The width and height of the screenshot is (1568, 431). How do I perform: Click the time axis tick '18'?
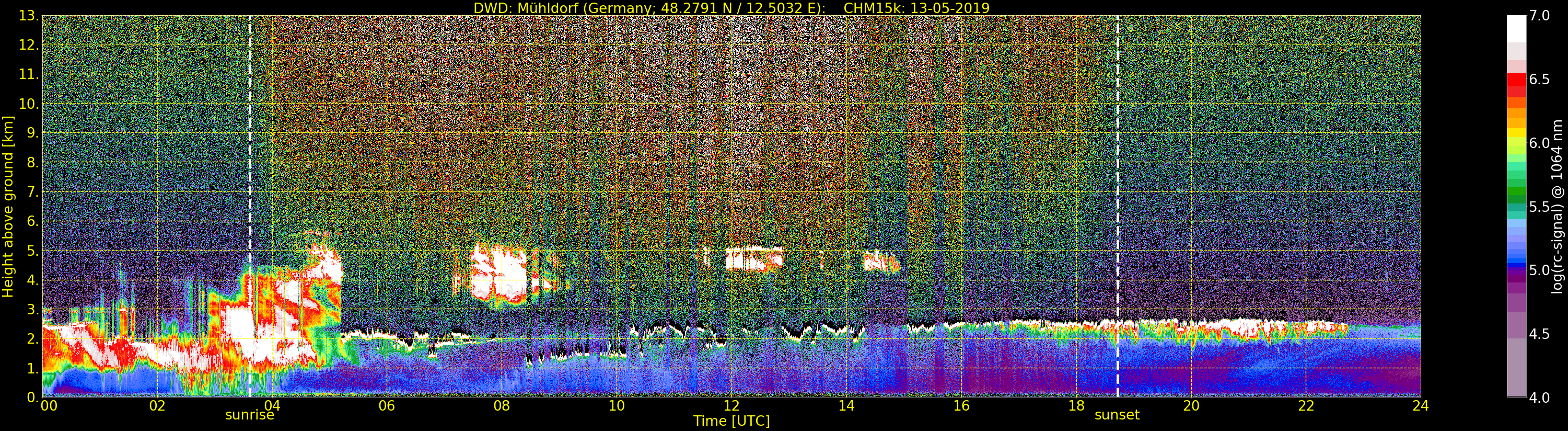click(x=1076, y=406)
